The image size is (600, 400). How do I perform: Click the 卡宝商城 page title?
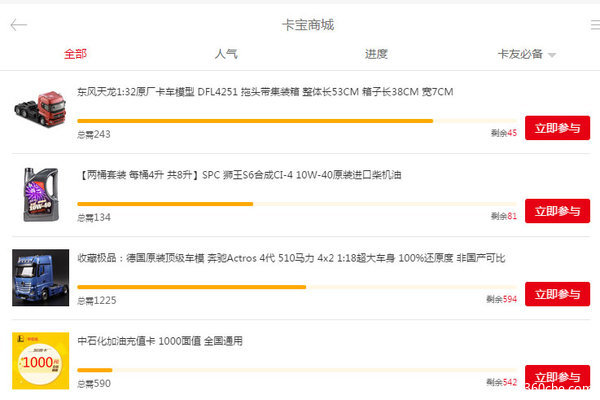pyautogui.click(x=307, y=25)
